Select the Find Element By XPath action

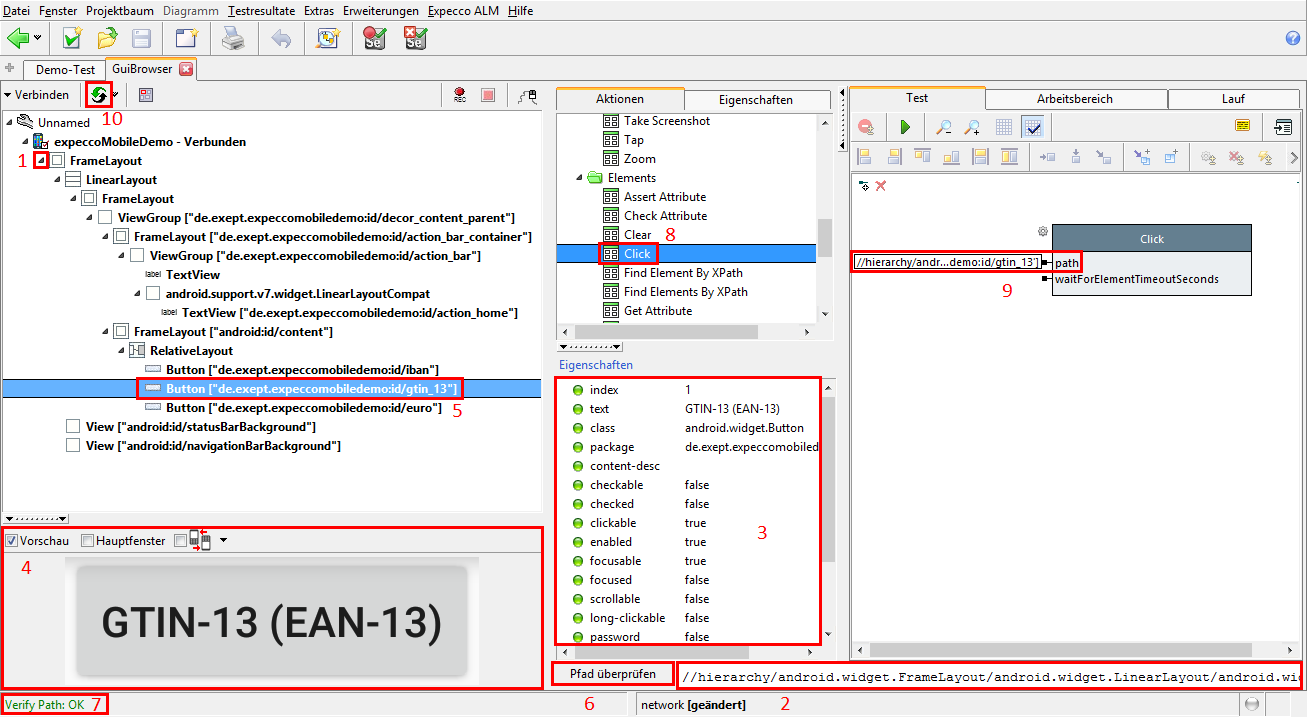coord(683,273)
